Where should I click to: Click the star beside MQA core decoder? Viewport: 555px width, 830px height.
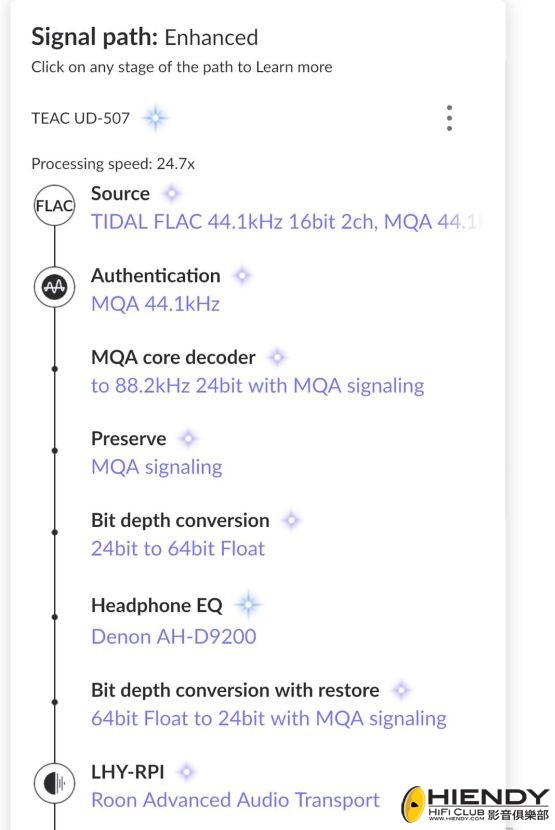pos(277,357)
